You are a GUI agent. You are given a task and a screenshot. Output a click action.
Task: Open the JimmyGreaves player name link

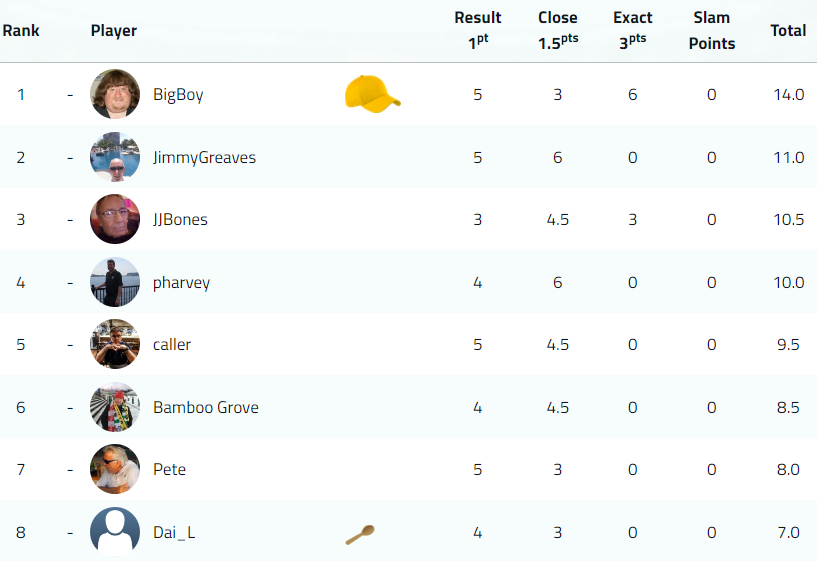point(204,157)
